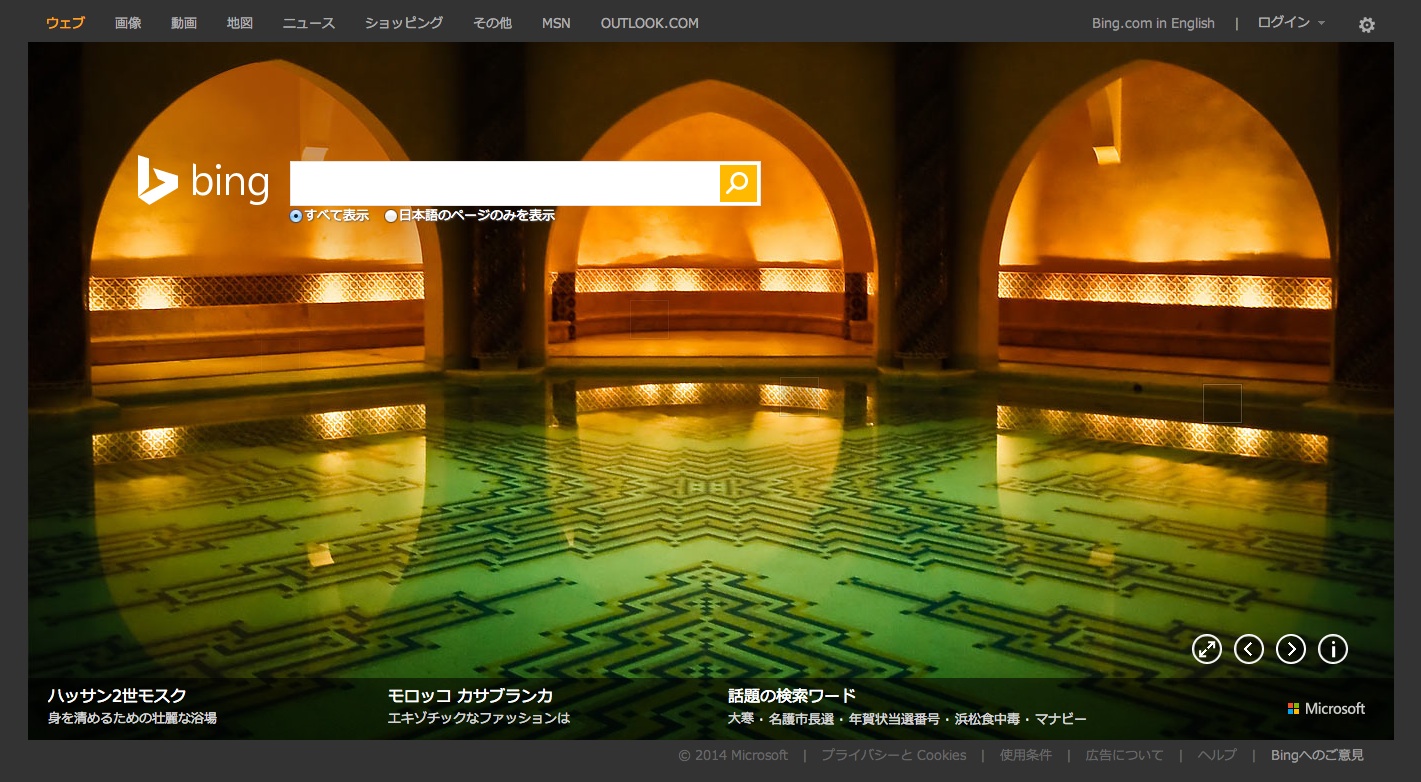Switch to the 画像 tab
This screenshot has width=1421, height=782.
click(x=128, y=23)
